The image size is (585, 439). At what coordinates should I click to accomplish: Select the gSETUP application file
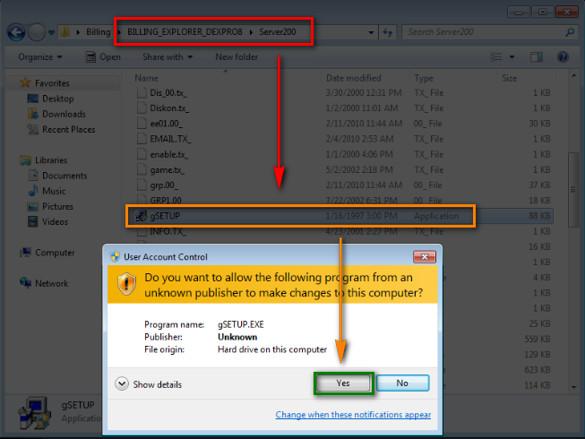(300, 216)
